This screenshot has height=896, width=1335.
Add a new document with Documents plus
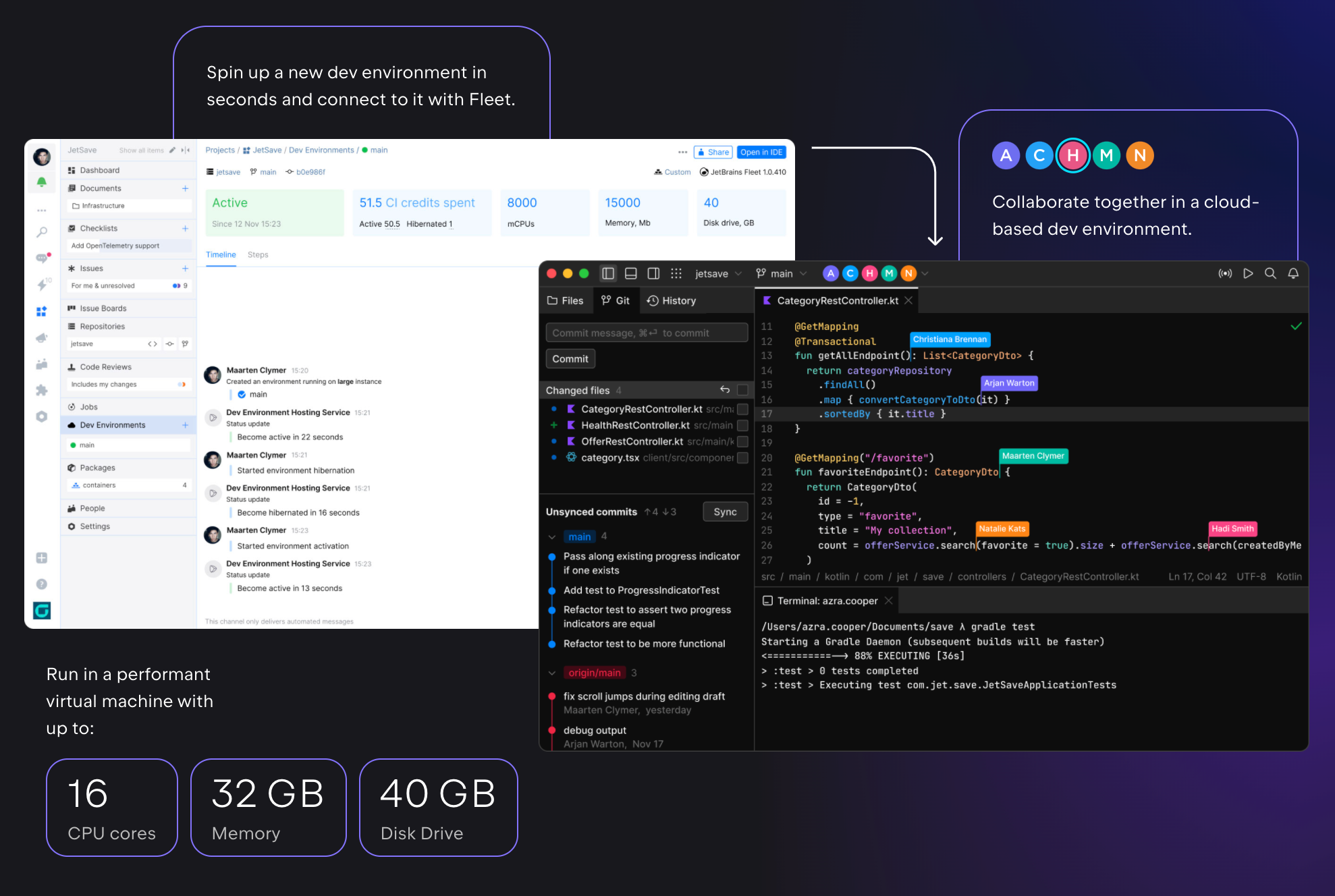tap(185, 188)
